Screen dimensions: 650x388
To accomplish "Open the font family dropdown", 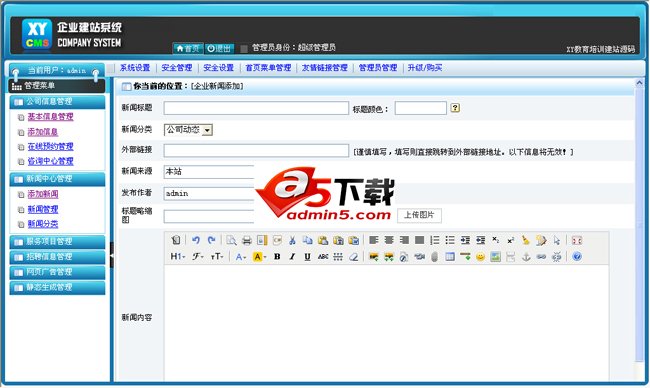I will [x=197, y=257].
